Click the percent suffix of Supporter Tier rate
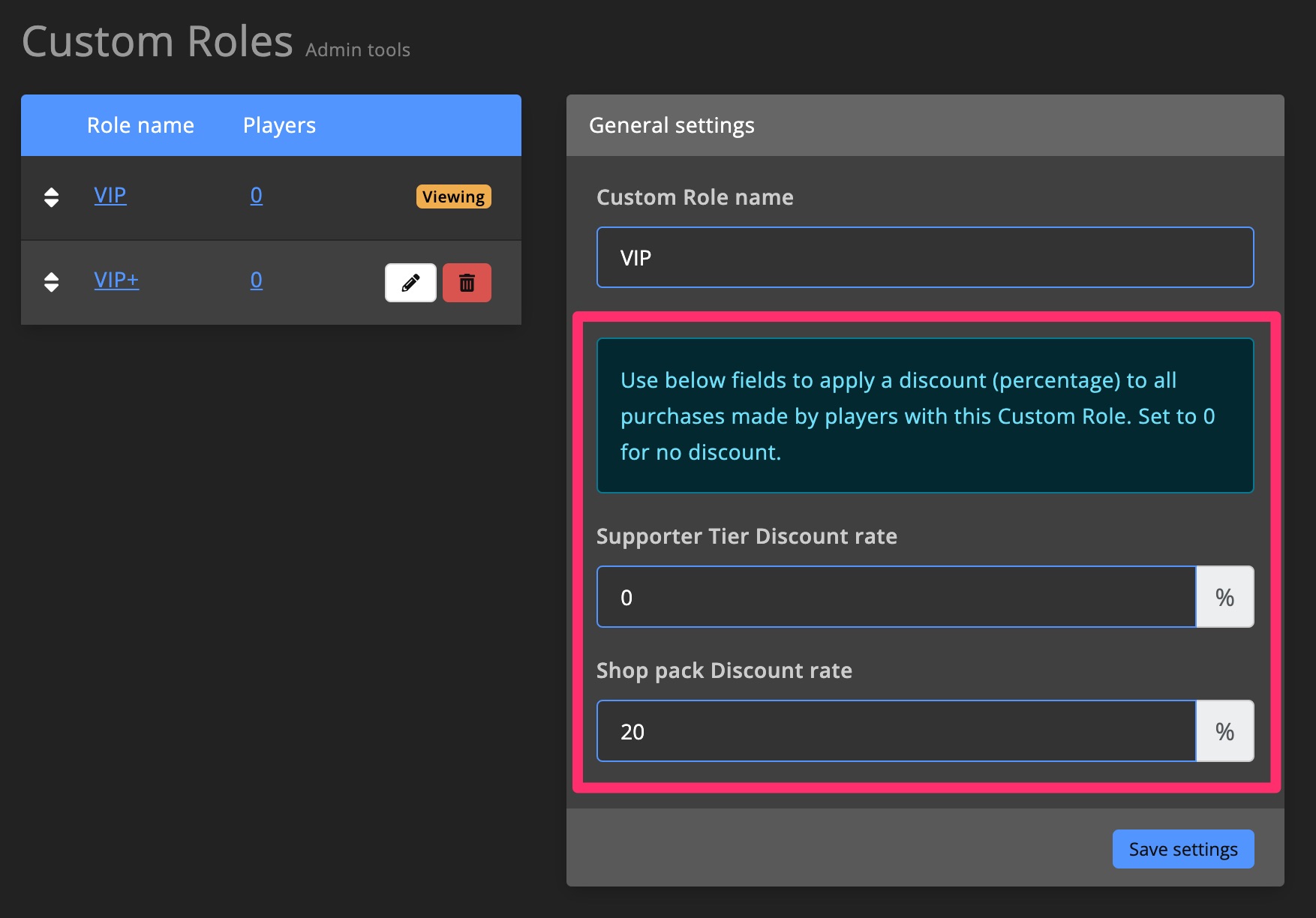1316x918 pixels. point(1225,597)
